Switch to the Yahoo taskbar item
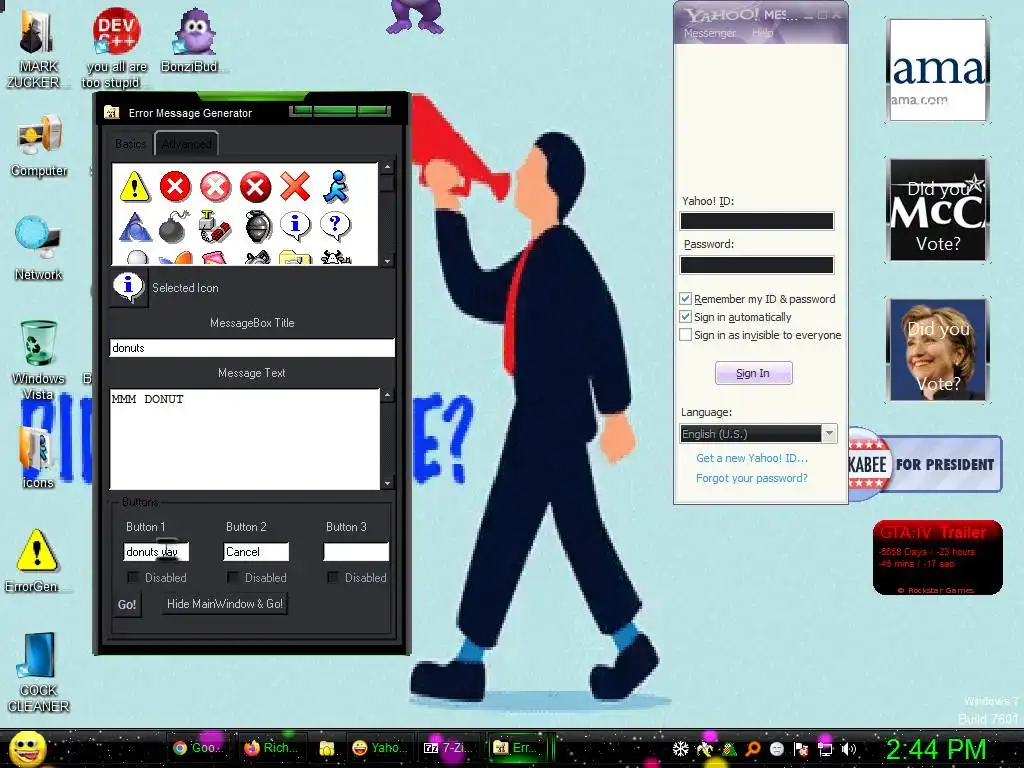Screen dimensions: 1024x768 point(379,748)
